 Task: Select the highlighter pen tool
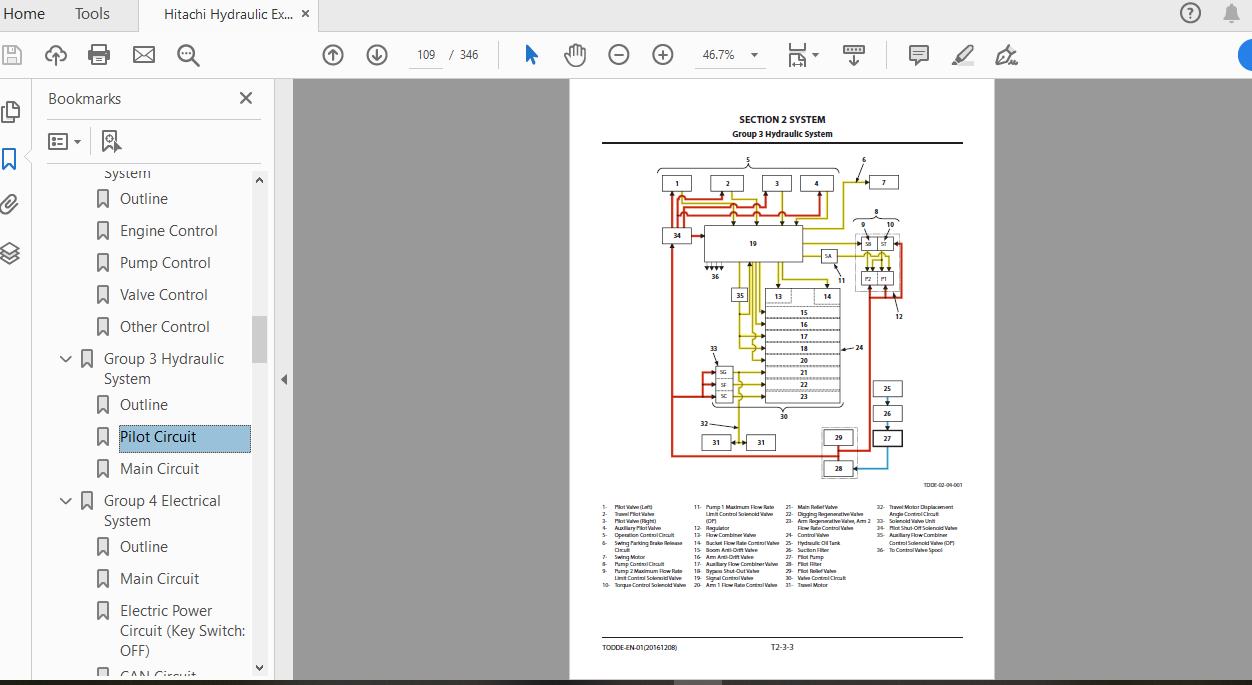pos(963,55)
